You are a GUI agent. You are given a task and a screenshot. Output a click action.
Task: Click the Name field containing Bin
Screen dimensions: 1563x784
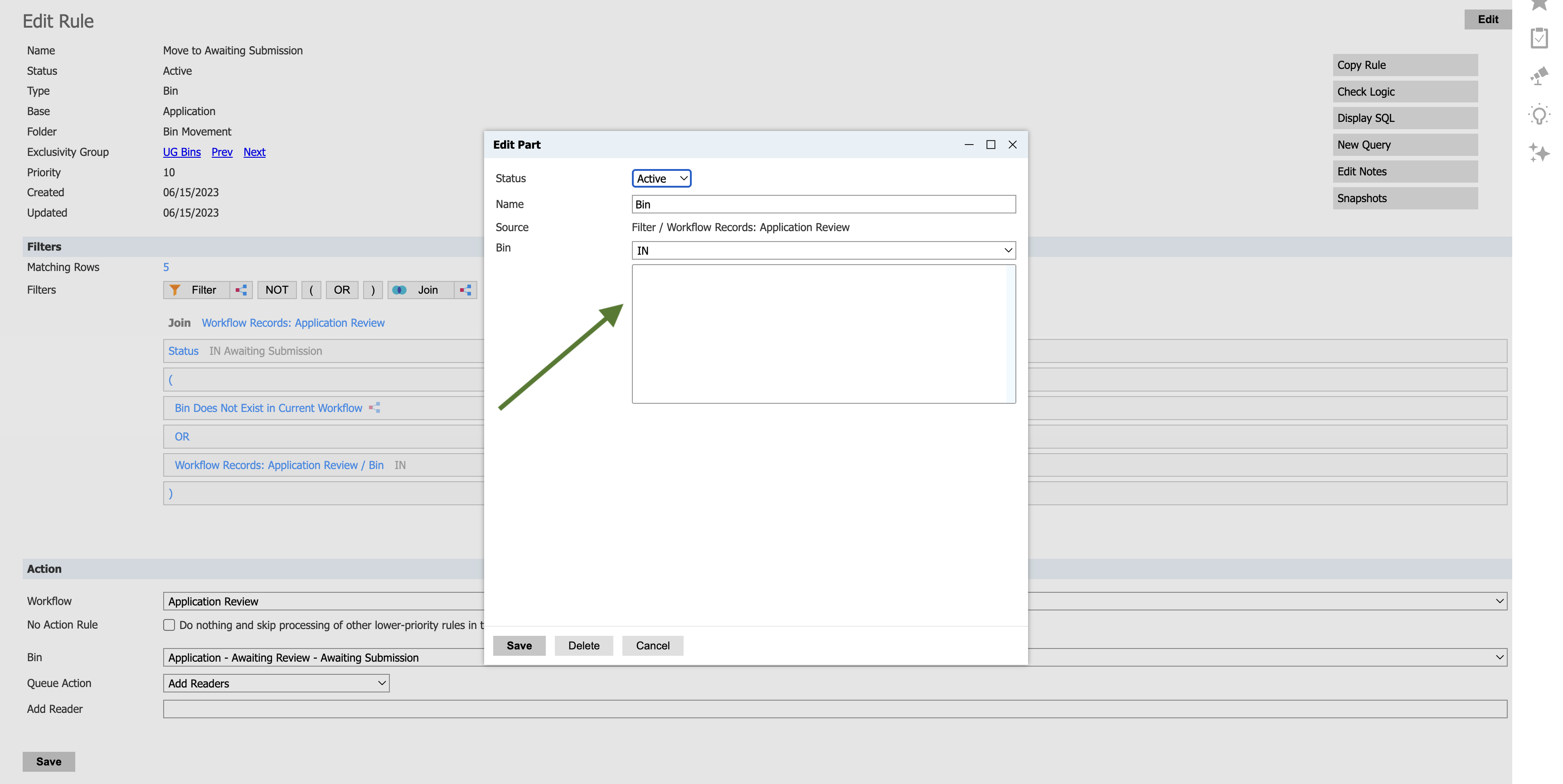click(x=823, y=204)
